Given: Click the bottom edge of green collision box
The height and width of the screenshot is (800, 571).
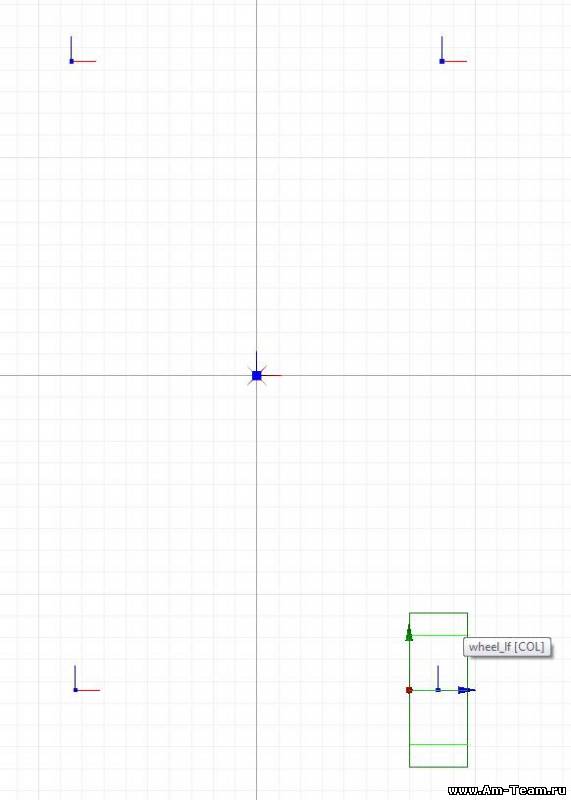Looking at the screenshot, I should pyautogui.click(x=438, y=767).
